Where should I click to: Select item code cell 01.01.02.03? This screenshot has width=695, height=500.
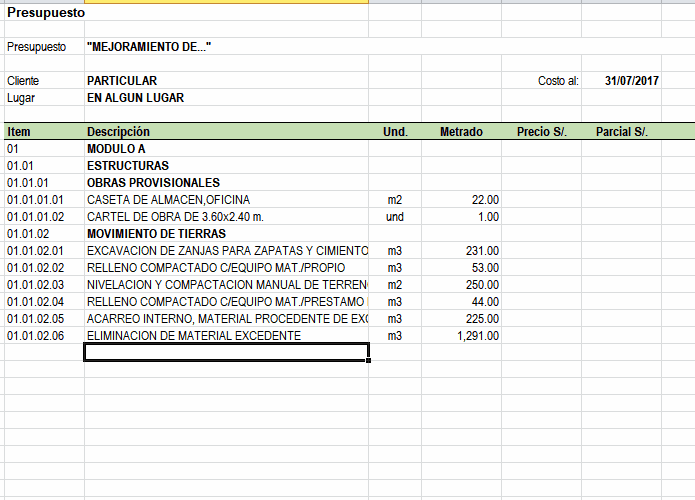click(44, 285)
